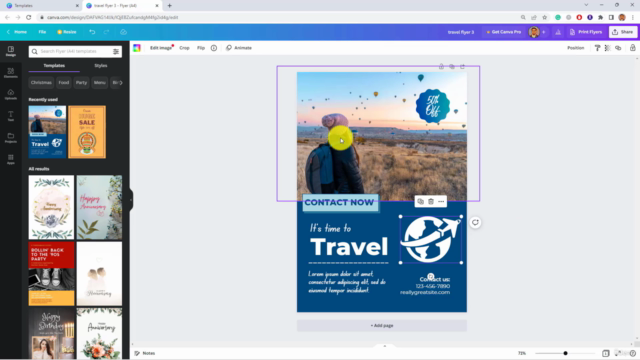Open the Transparency tool
The width and height of the screenshot is (640, 360).
[607, 48]
